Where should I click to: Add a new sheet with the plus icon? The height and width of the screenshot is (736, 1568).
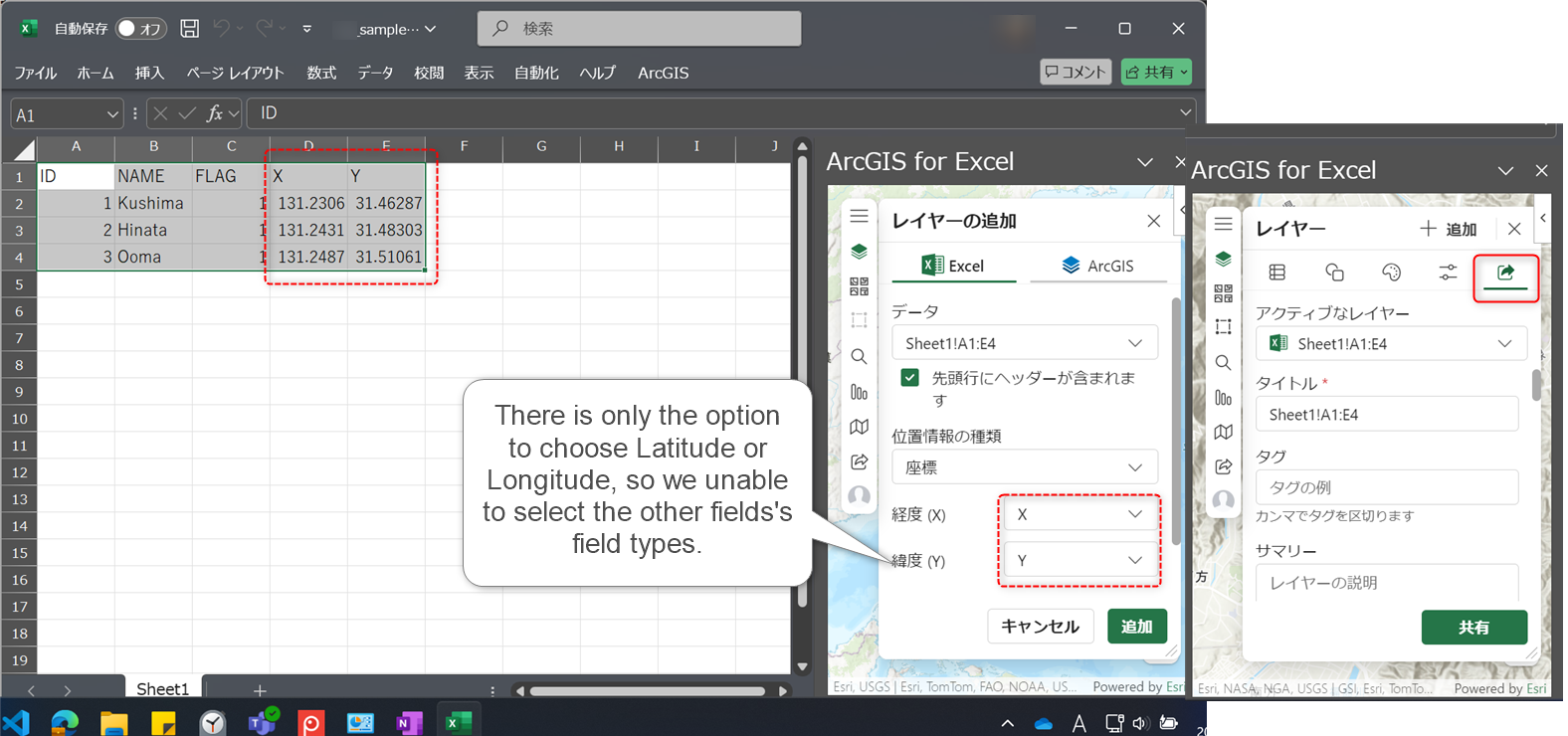tap(260, 690)
